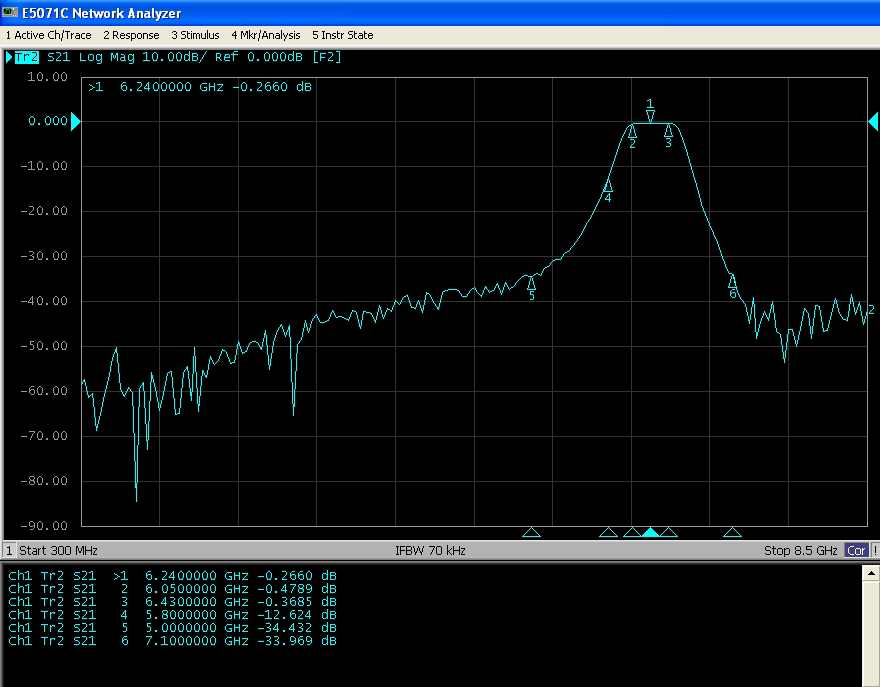Toggle the Cor correction status indicator
This screenshot has width=880, height=687.
click(856, 551)
